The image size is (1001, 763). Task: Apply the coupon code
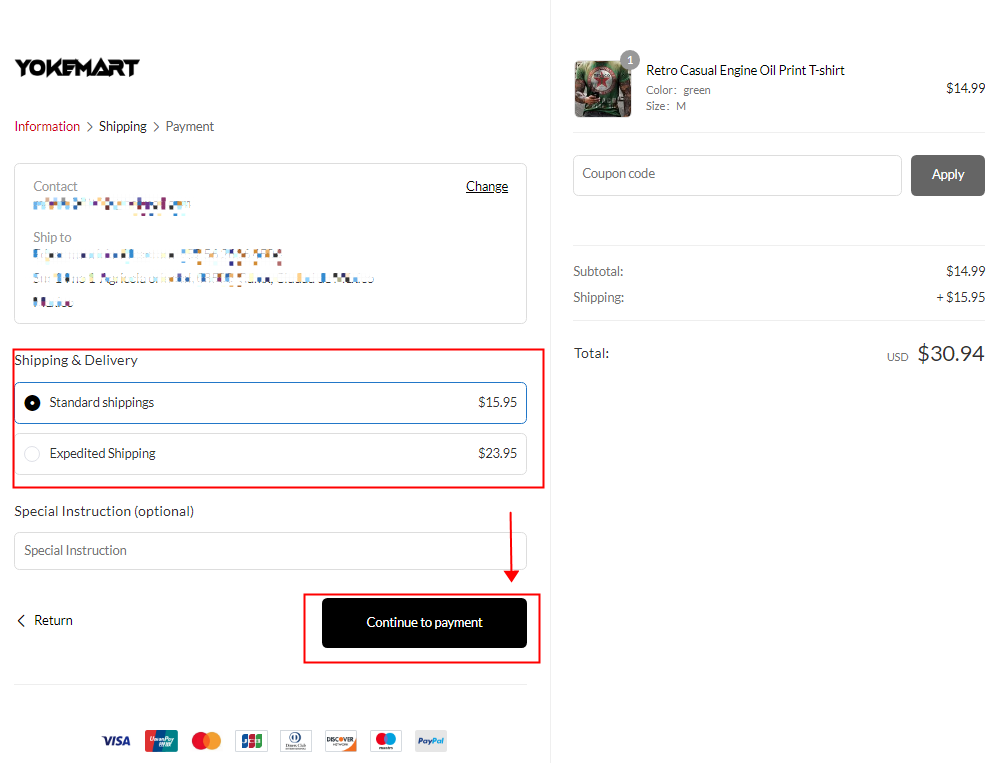tap(947, 175)
